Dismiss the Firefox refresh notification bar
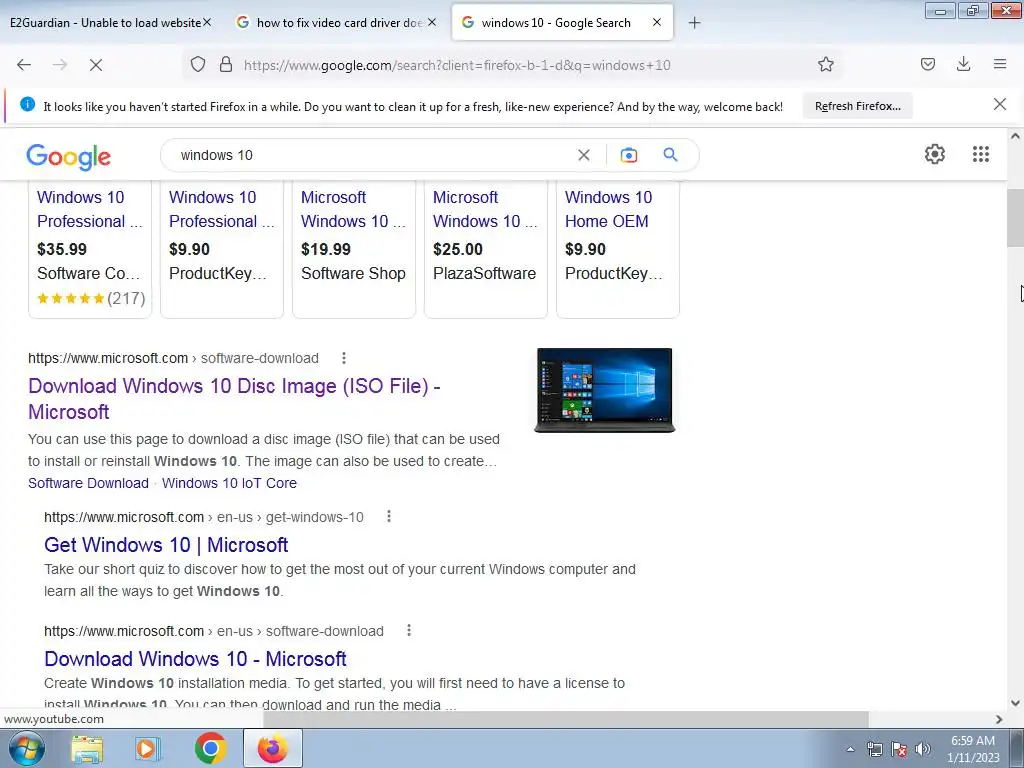 coord(999,104)
